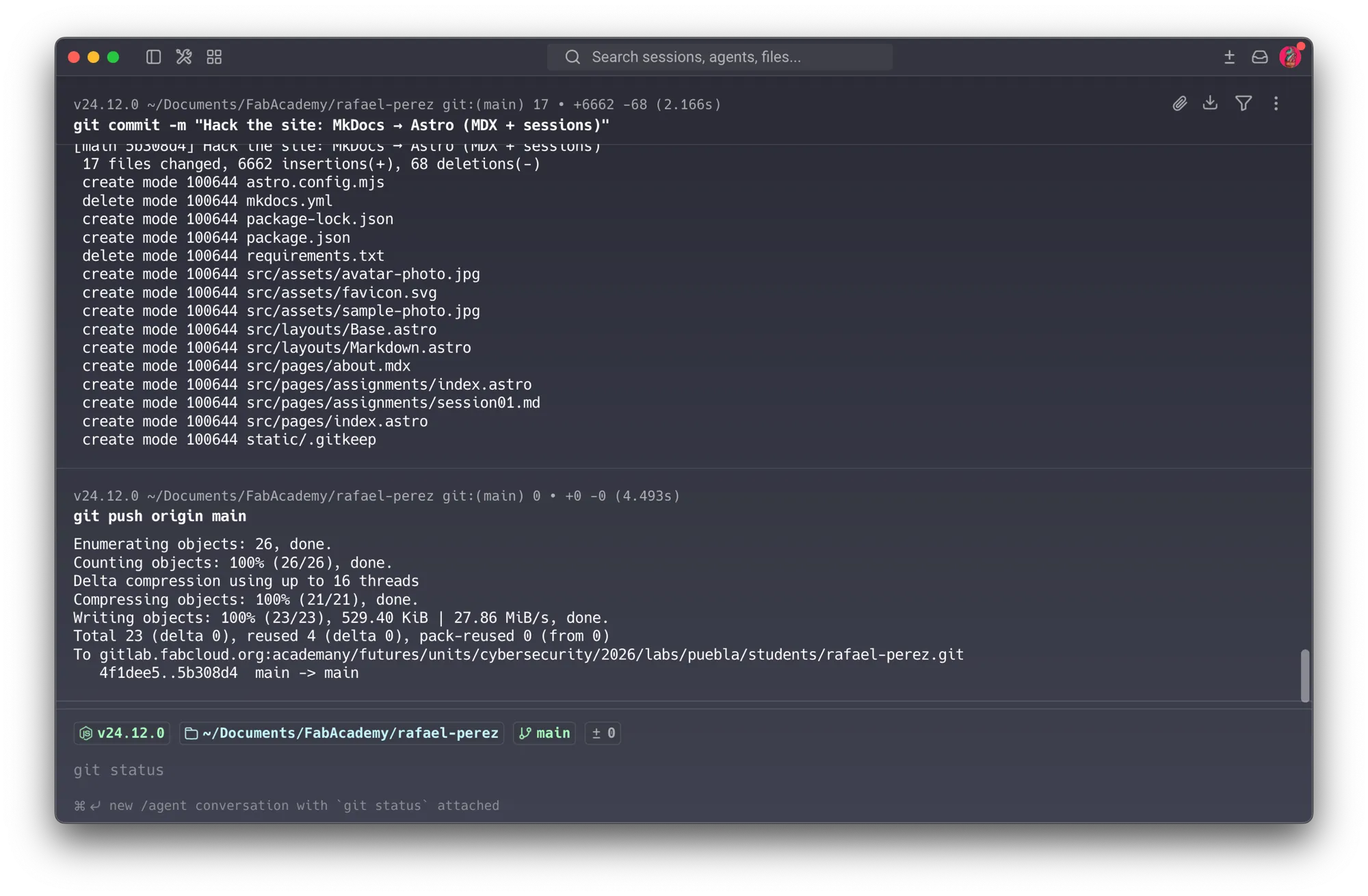Screen dimensions: 1368x896
Task: Click the 'src/layouts/Markdown.astro' output line
Action: pos(276,348)
